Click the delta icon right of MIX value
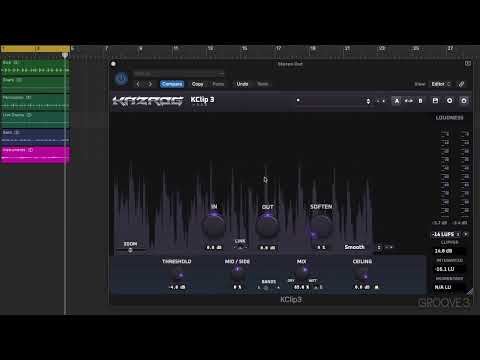This screenshot has height=360, width=480. (x=316, y=287)
